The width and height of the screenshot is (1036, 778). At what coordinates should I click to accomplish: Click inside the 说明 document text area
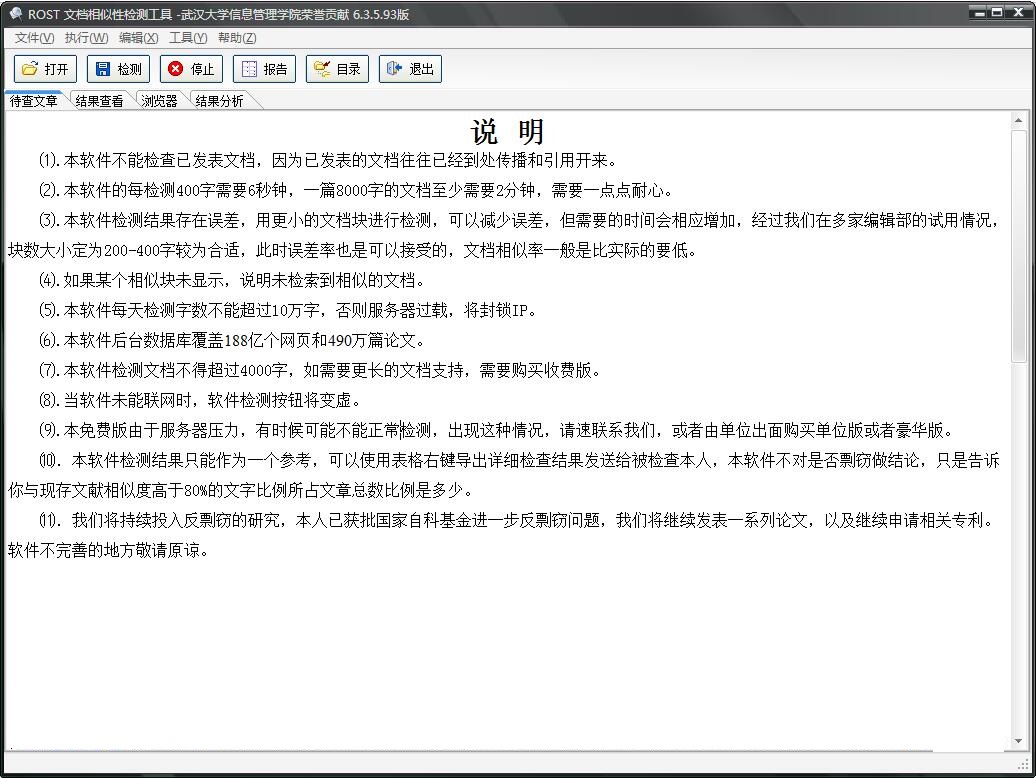500,620
